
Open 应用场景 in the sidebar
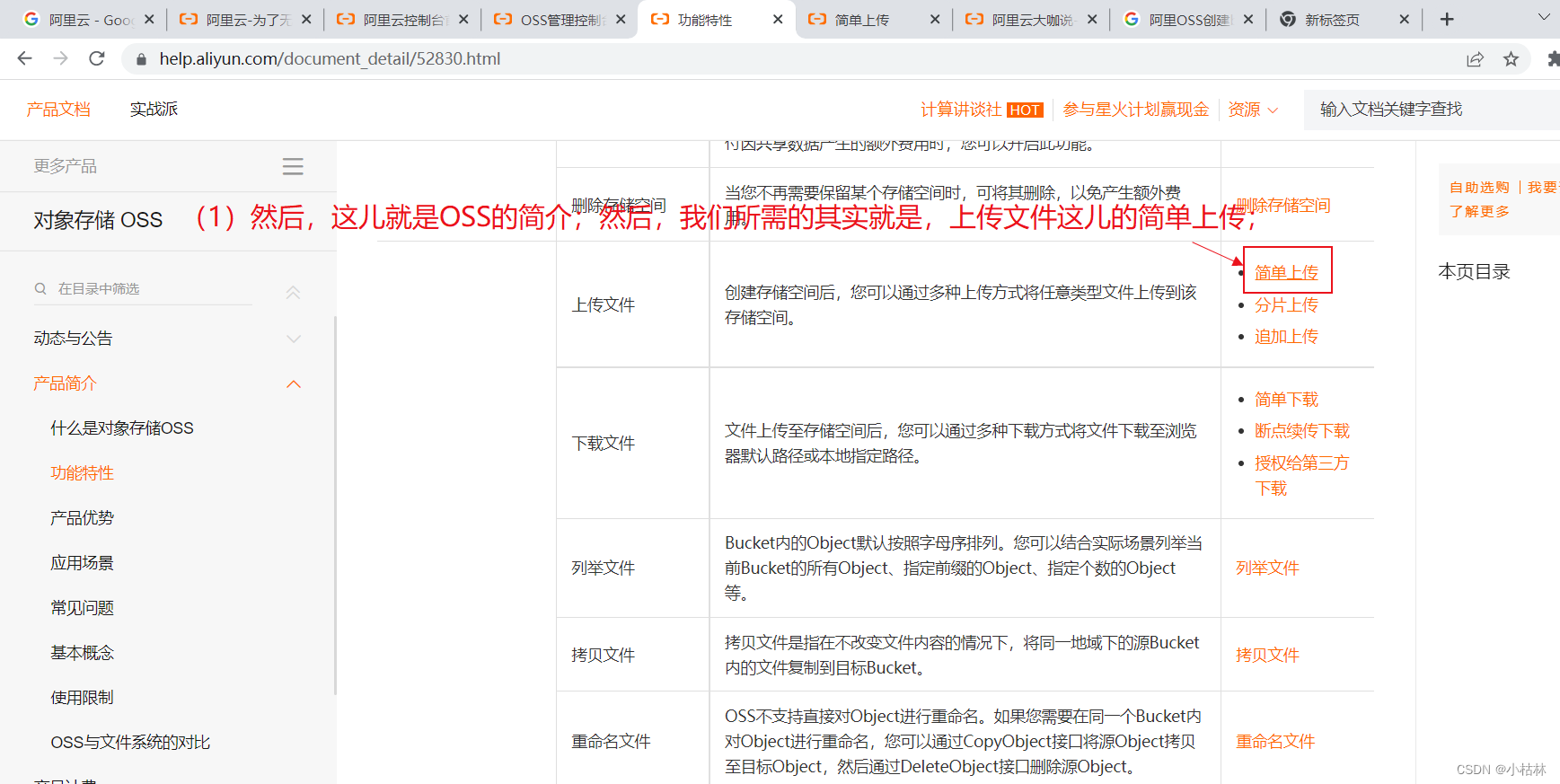pyautogui.click(x=82, y=563)
